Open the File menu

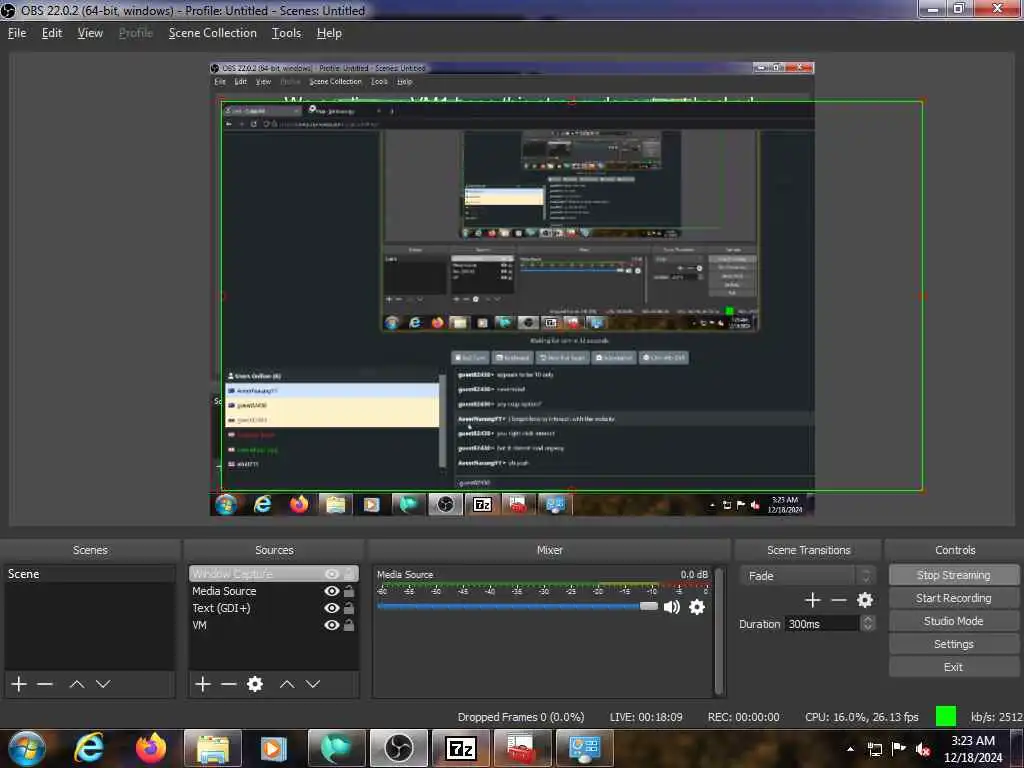(17, 33)
